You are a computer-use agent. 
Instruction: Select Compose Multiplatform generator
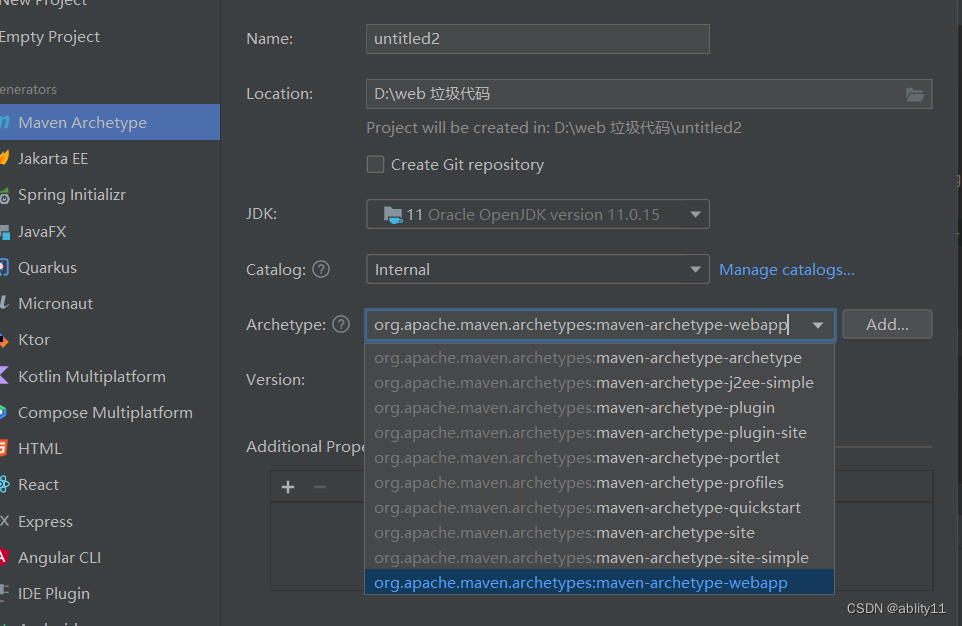(110, 412)
